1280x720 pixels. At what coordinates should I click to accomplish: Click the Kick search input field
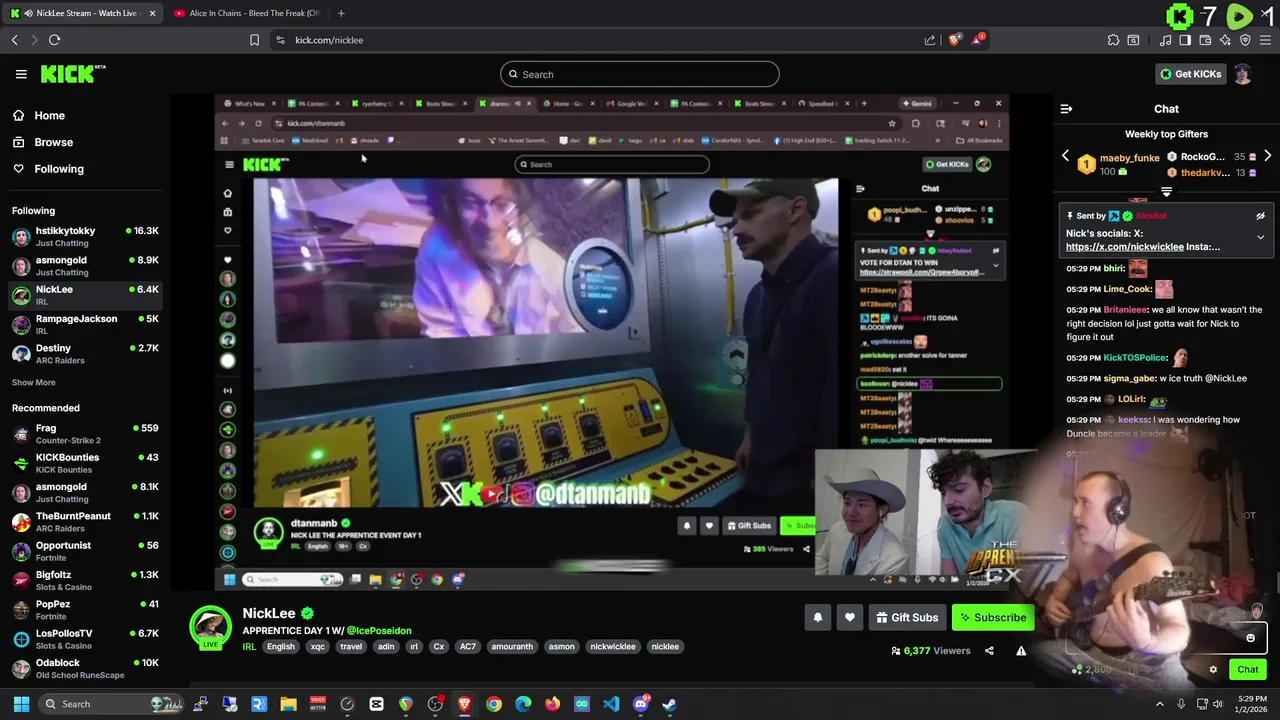point(640,74)
